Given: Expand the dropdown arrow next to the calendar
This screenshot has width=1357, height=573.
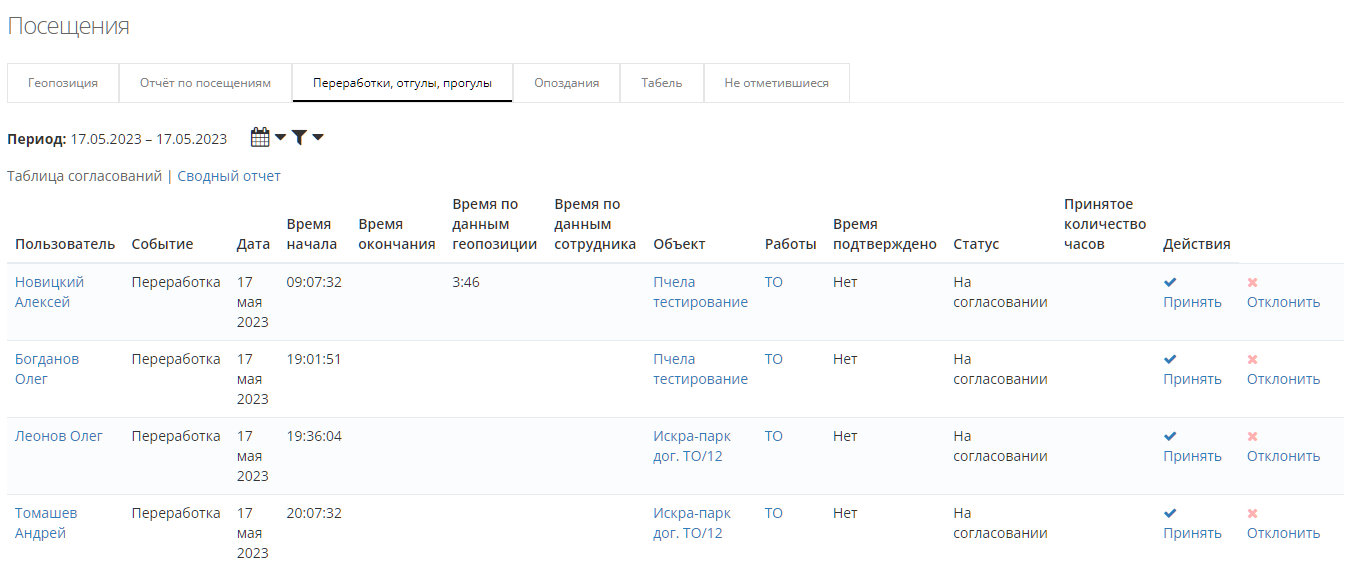Looking at the screenshot, I should pos(281,138).
